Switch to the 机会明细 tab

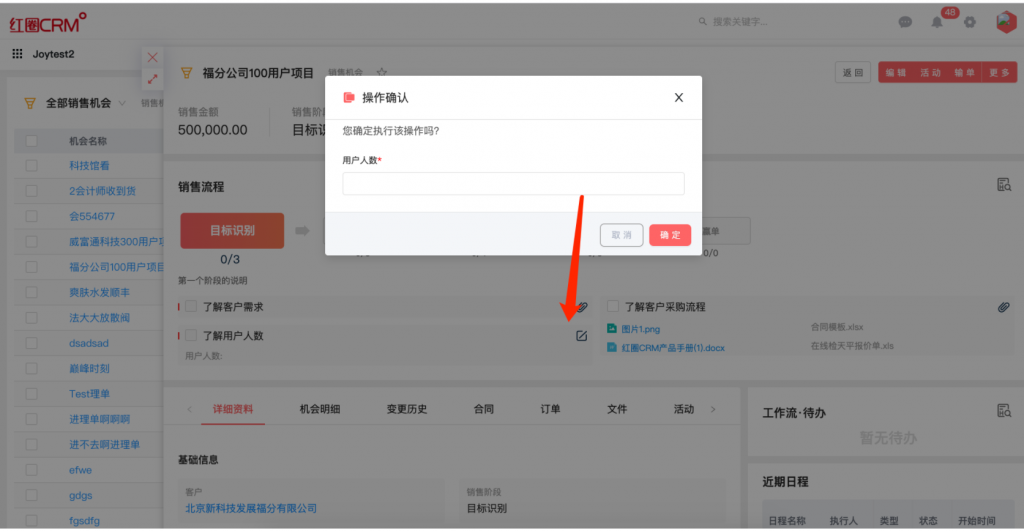tap(320, 409)
